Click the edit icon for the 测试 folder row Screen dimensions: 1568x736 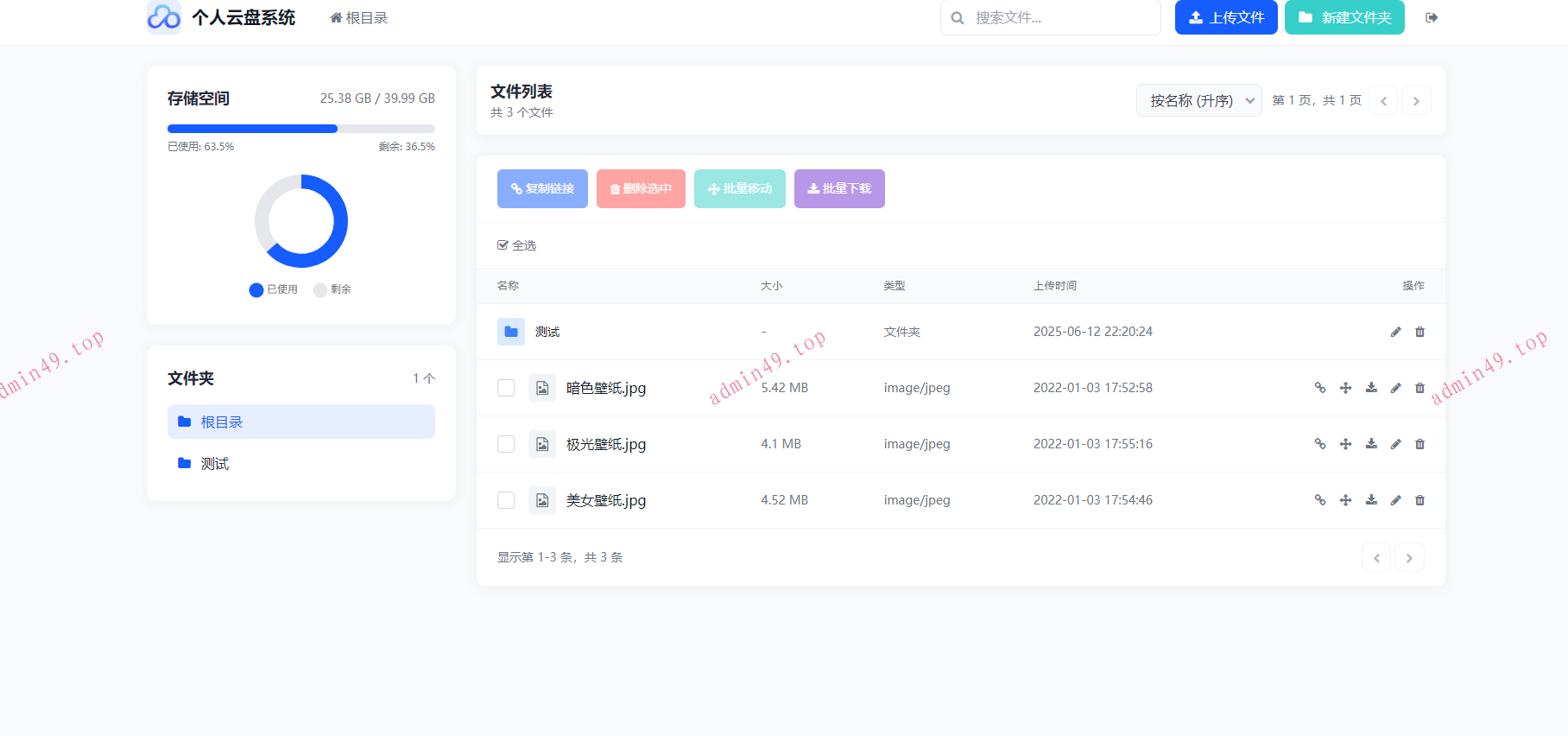pyautogui.click(x=1396, y=332)
